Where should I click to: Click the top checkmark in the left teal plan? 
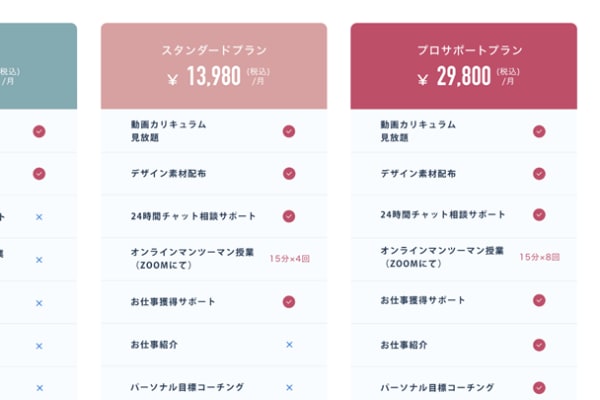(x=39, y=131)
